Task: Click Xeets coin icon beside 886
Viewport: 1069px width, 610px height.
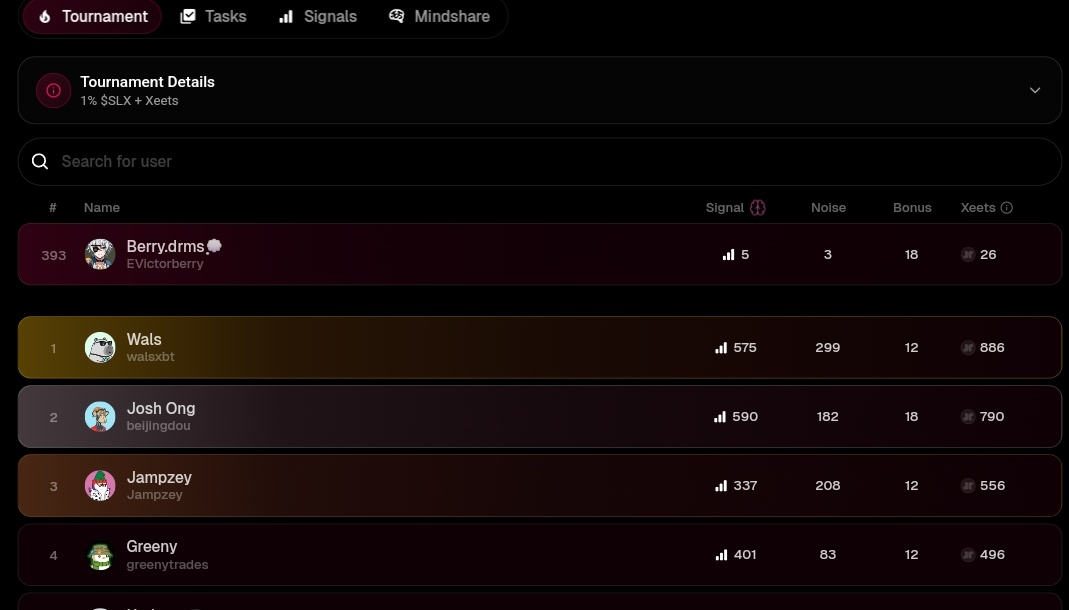Action: (x=967, y=348)
